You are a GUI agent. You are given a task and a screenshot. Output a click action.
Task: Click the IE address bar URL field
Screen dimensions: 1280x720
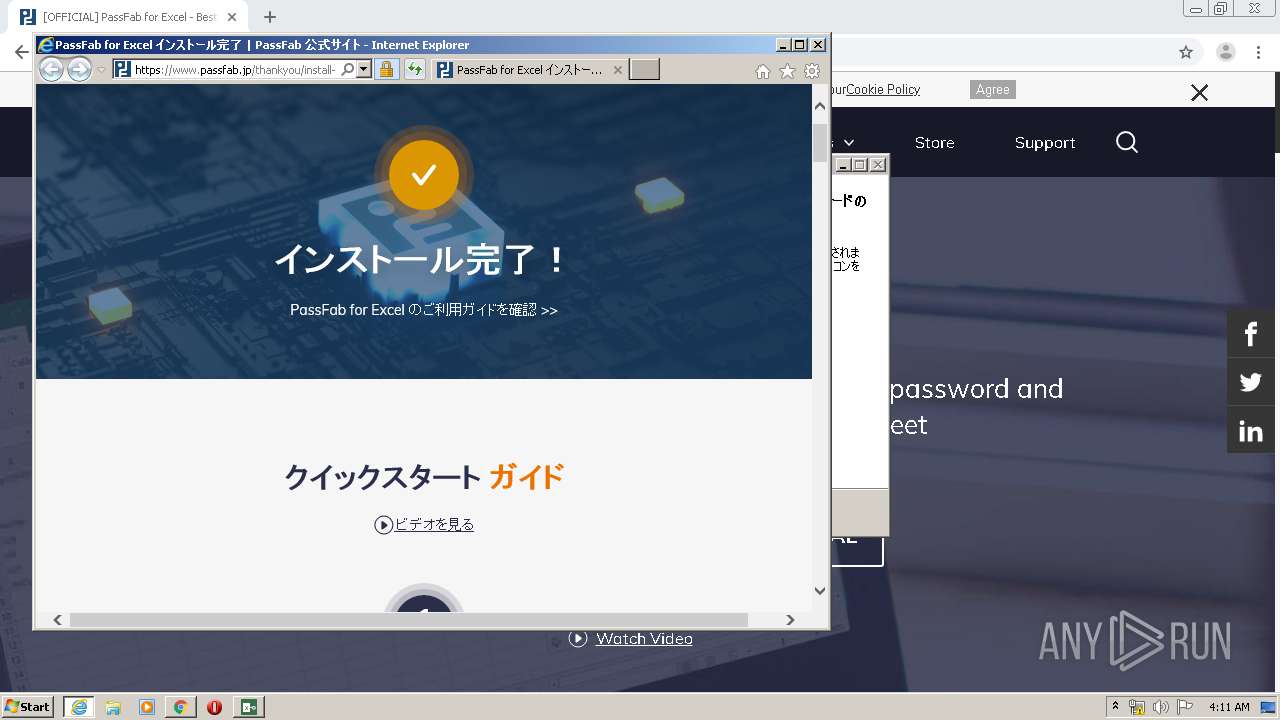pyautogui.click(x=234, y=70)
